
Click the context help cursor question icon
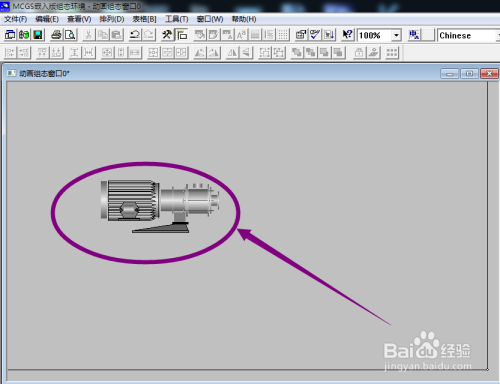347,35
